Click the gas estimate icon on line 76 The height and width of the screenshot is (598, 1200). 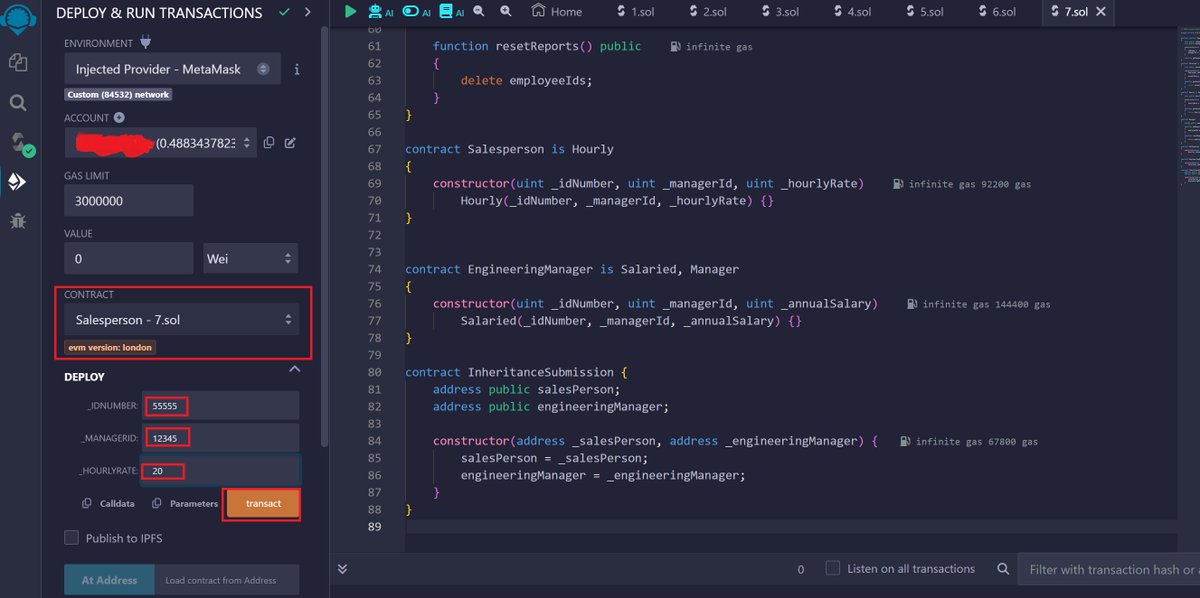pyautogui.click(x=913, y=304)
